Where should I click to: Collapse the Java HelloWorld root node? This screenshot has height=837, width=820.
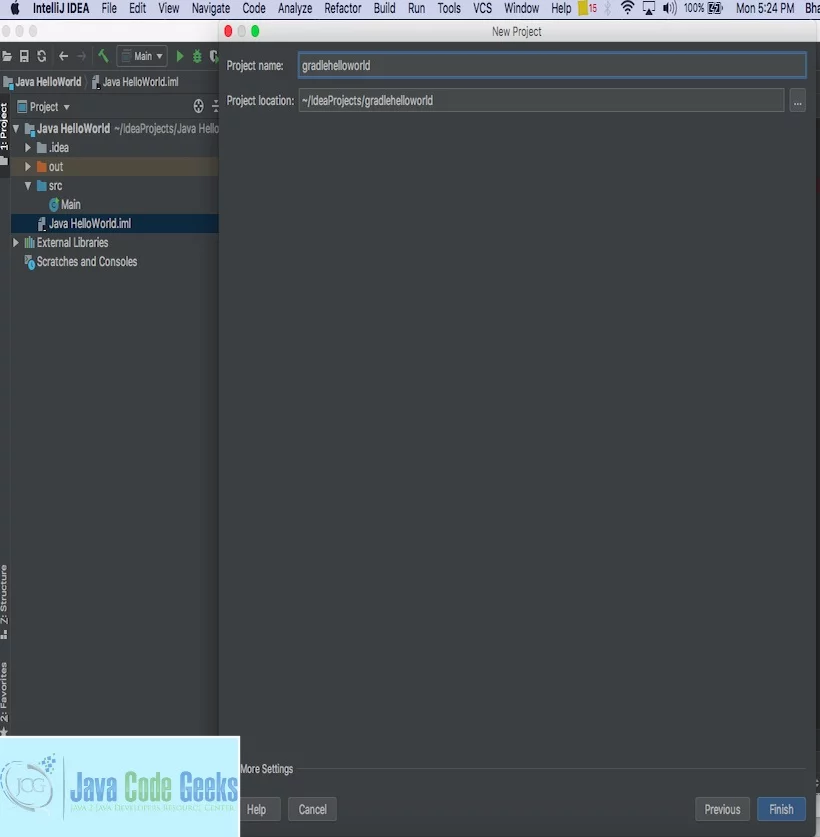[16, 129]
